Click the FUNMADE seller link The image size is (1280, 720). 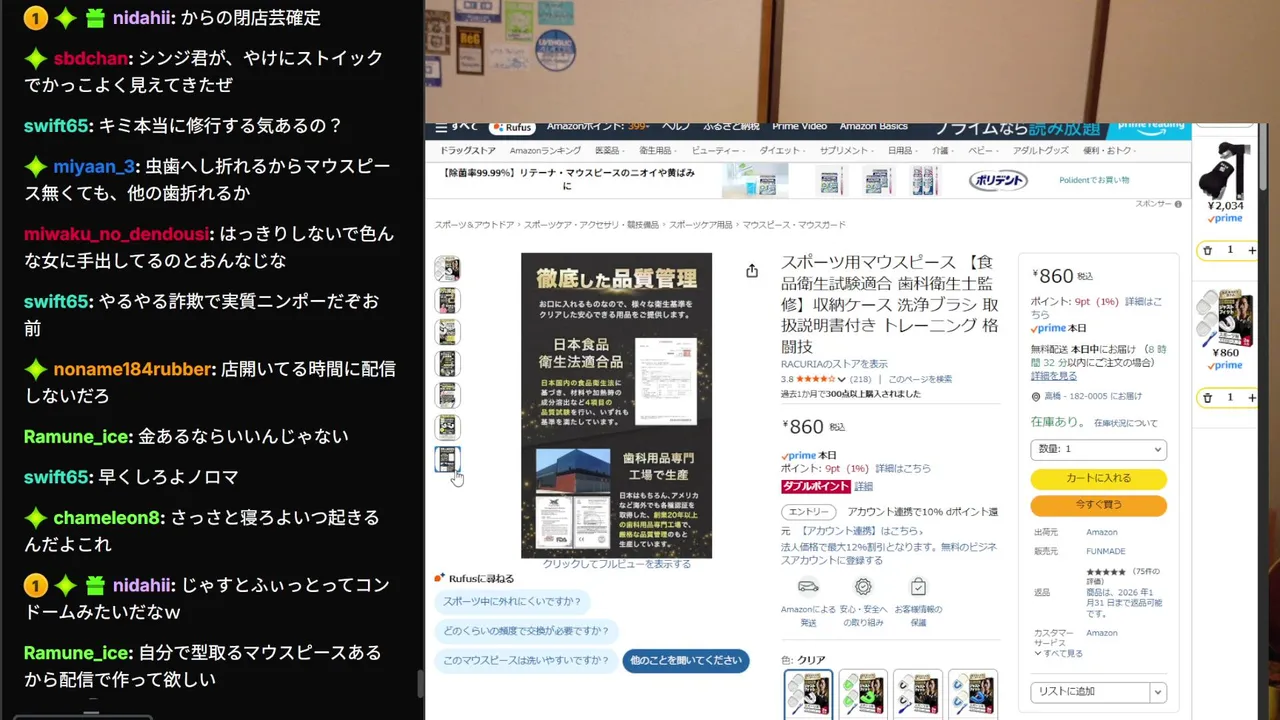[1106, 551]
